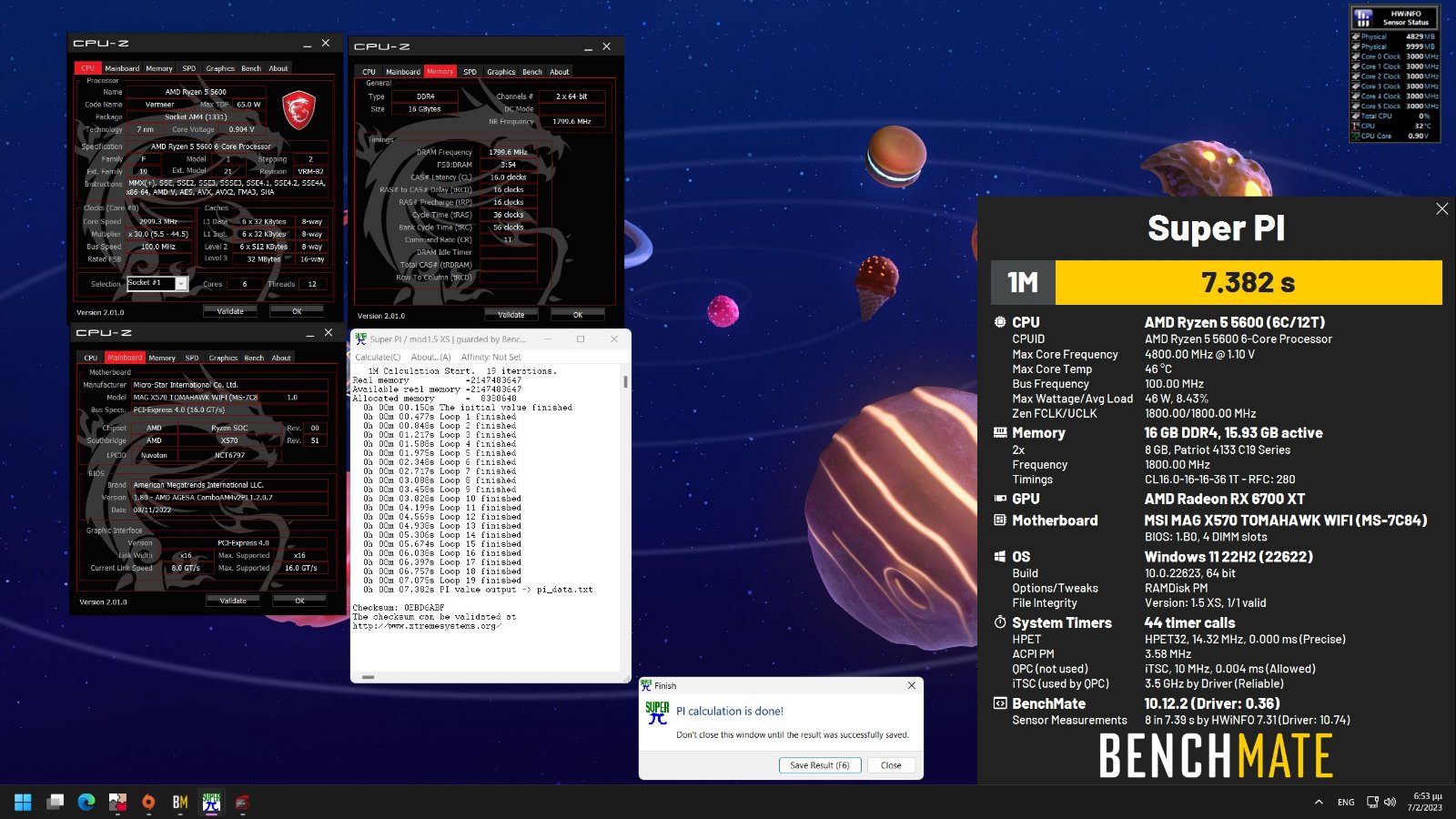Click 'Loop 19 finished' line in Super PI
The image size is (1456, 819).
click(x=442, y=580)
